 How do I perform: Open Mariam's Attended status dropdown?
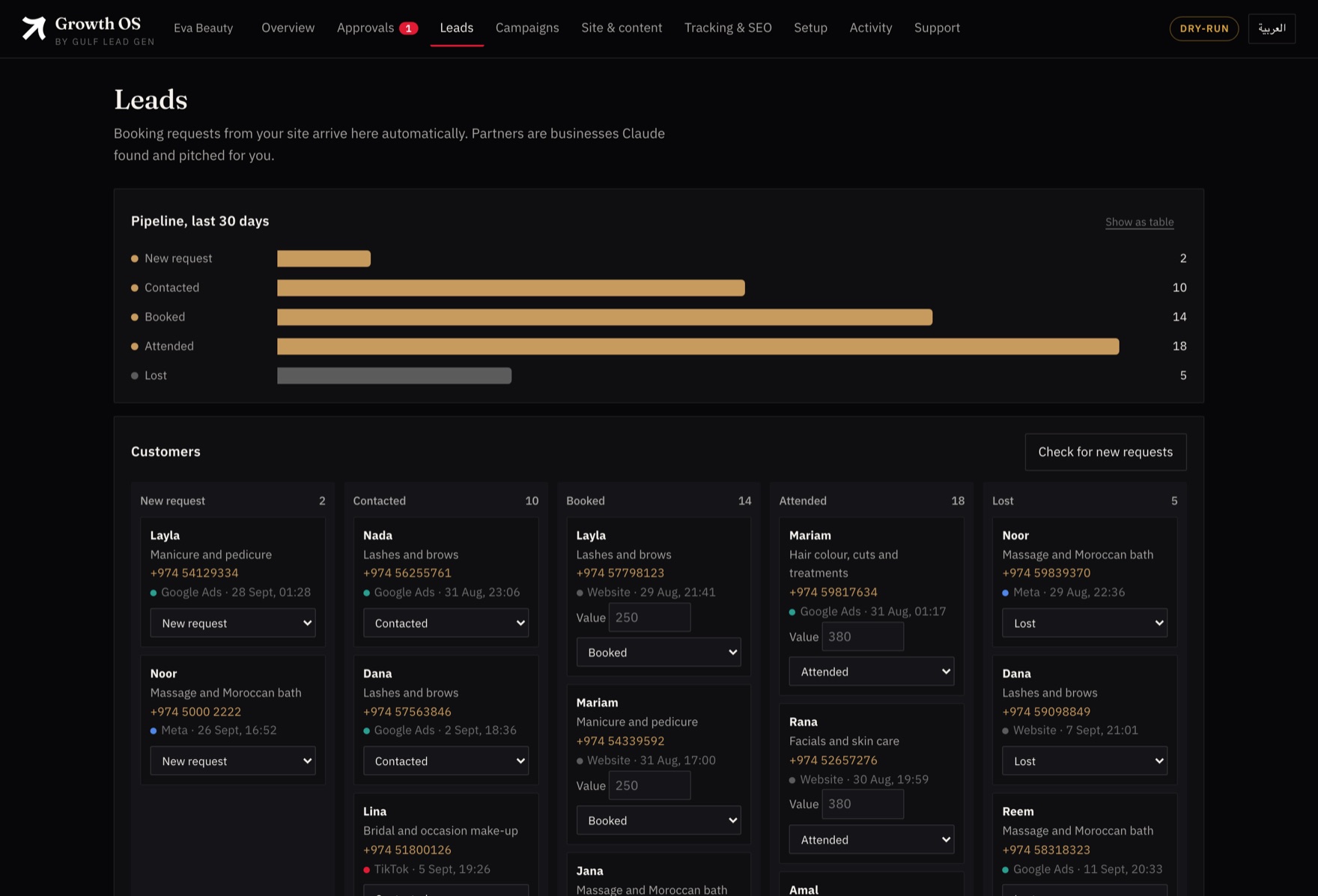pos(872,671)
